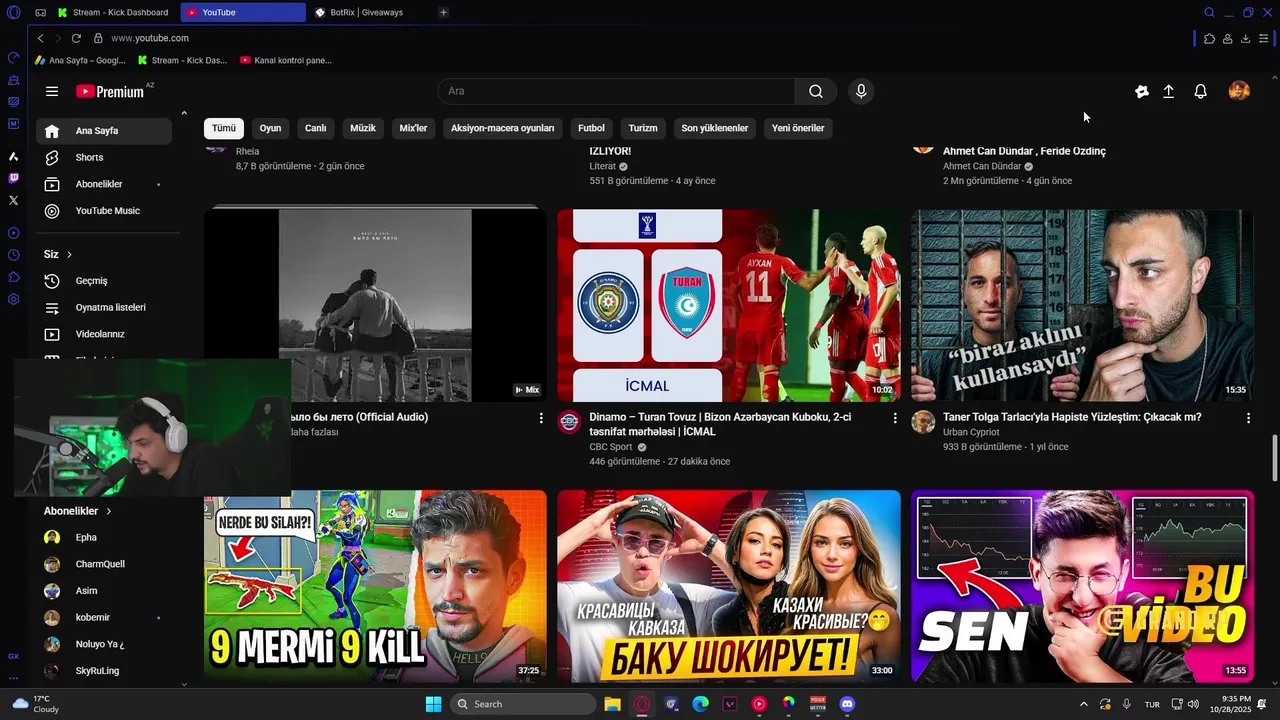Open Epha subscription channel
This screenshot has width=1280, height=720.
pos(104,537)
